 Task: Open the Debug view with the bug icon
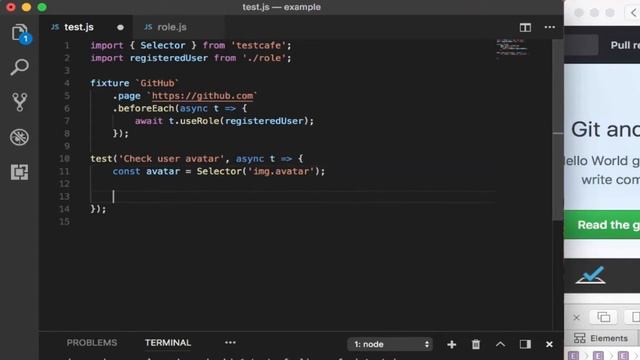click(x=19, y=137)
